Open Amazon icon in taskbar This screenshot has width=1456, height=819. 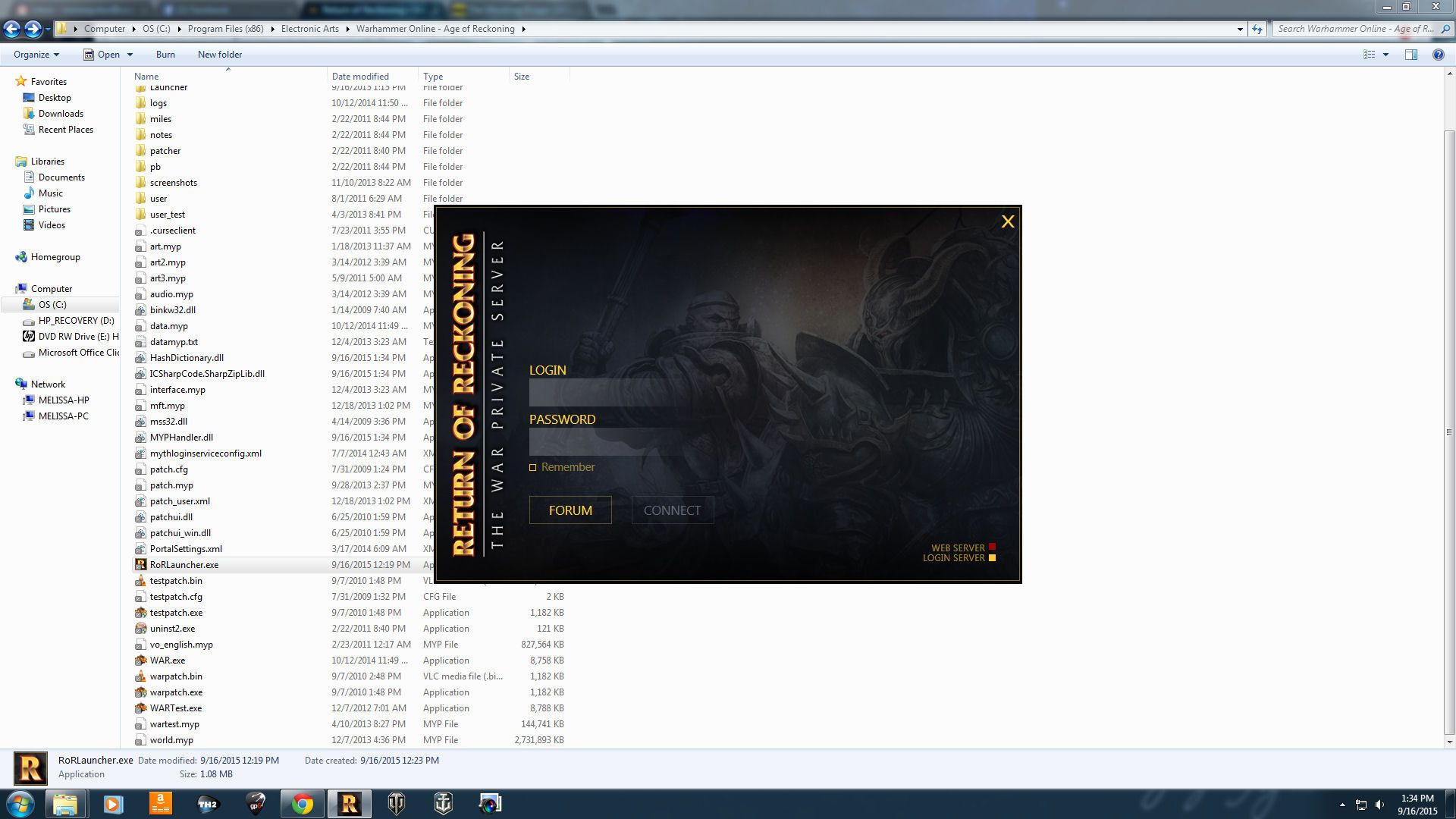click(160, 804)
